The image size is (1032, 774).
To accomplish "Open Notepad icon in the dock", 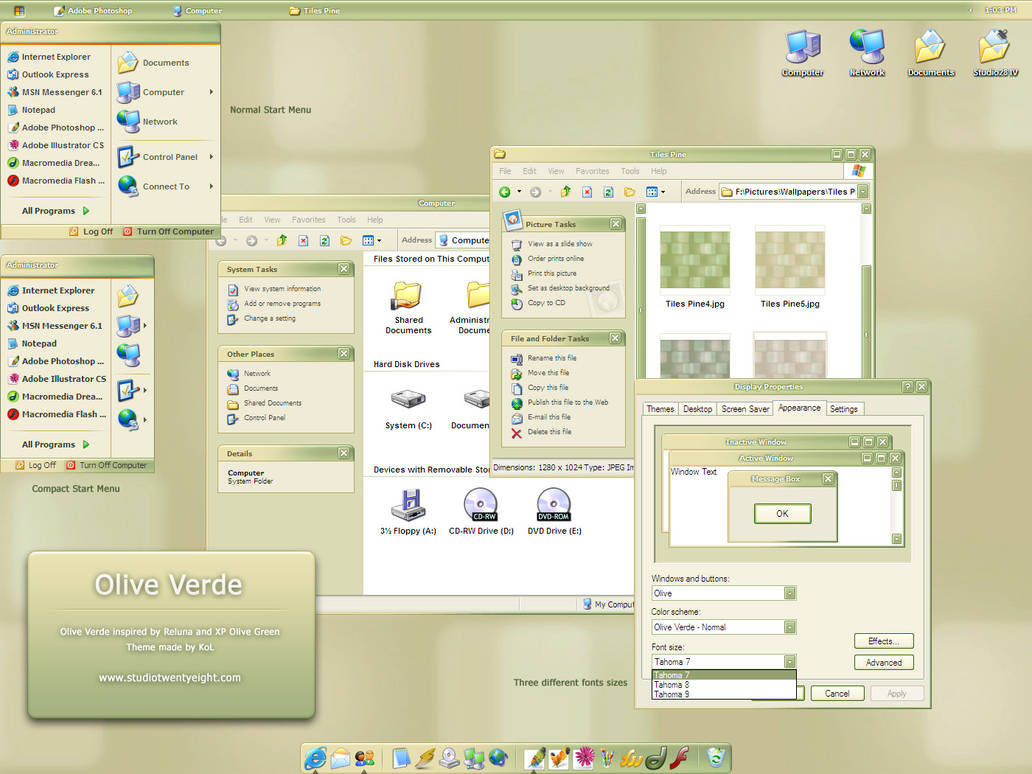I will tap(401, 758).
